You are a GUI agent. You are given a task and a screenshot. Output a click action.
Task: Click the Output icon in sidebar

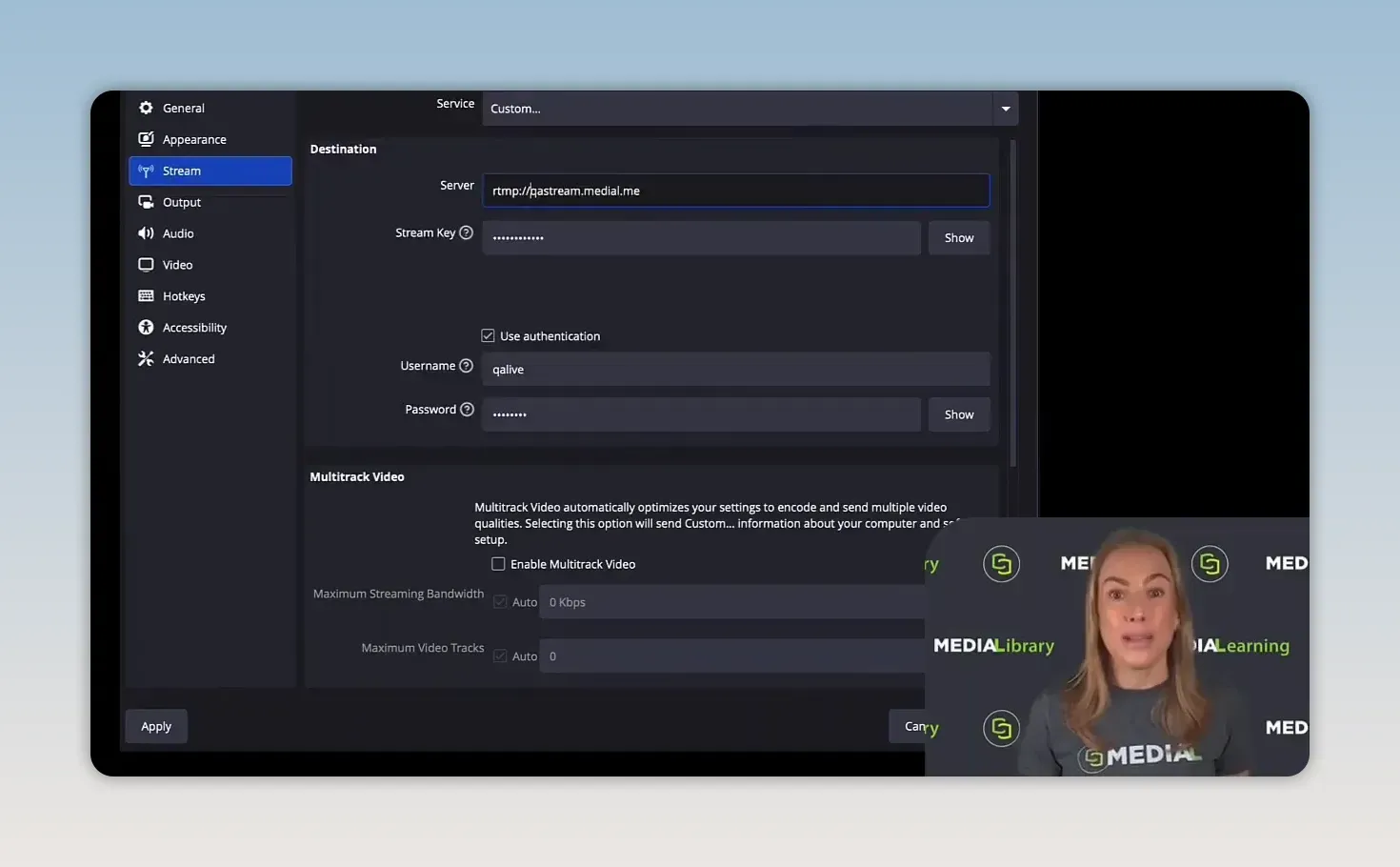tap(146, 202)
